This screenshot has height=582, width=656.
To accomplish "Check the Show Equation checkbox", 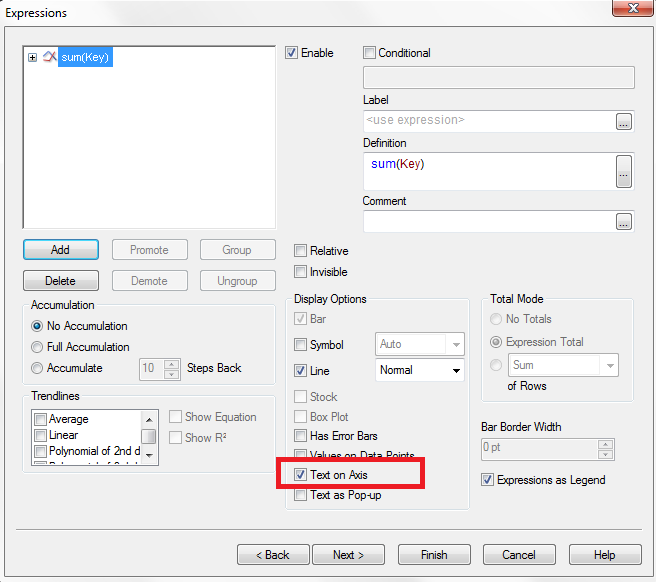I will pos(175,417).
